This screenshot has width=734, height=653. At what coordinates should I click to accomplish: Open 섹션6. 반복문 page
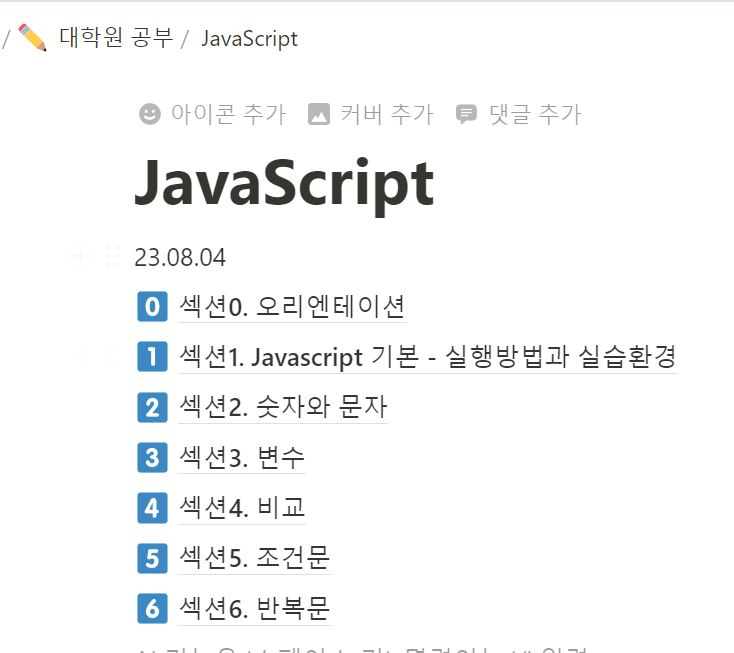[255, 609]
